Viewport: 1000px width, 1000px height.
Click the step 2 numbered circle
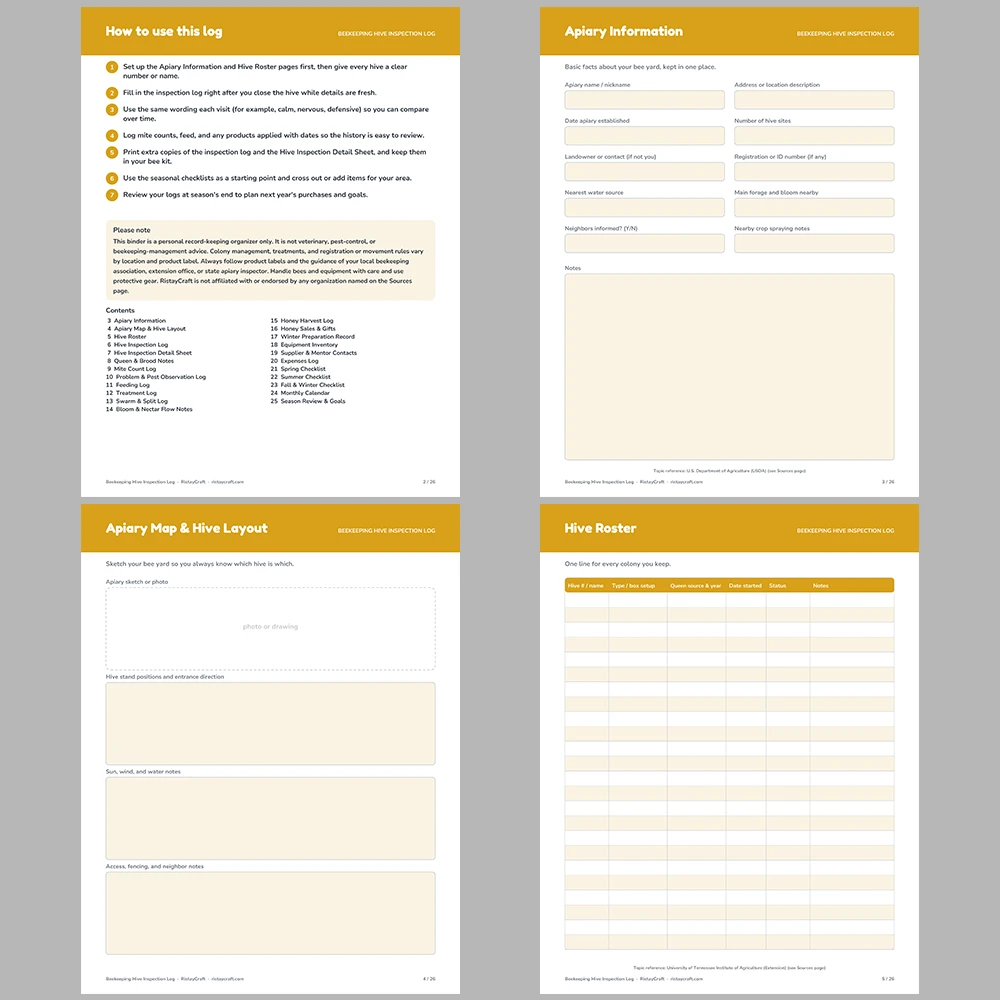(x=112, y=93)
